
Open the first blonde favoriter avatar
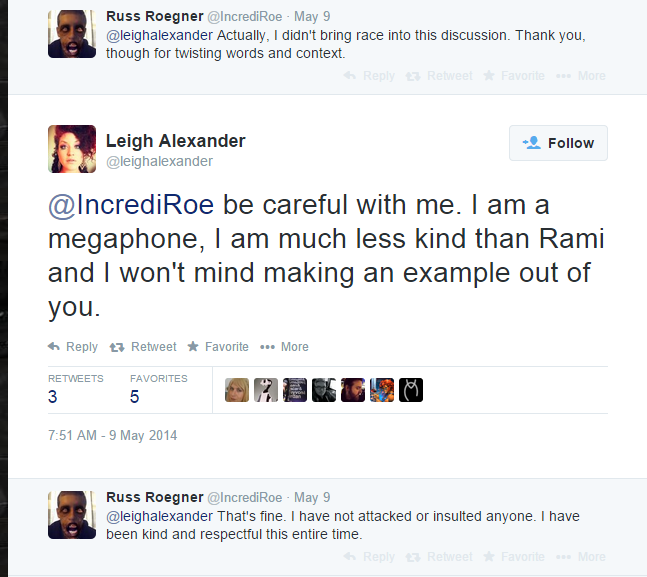tap(237, 390)
